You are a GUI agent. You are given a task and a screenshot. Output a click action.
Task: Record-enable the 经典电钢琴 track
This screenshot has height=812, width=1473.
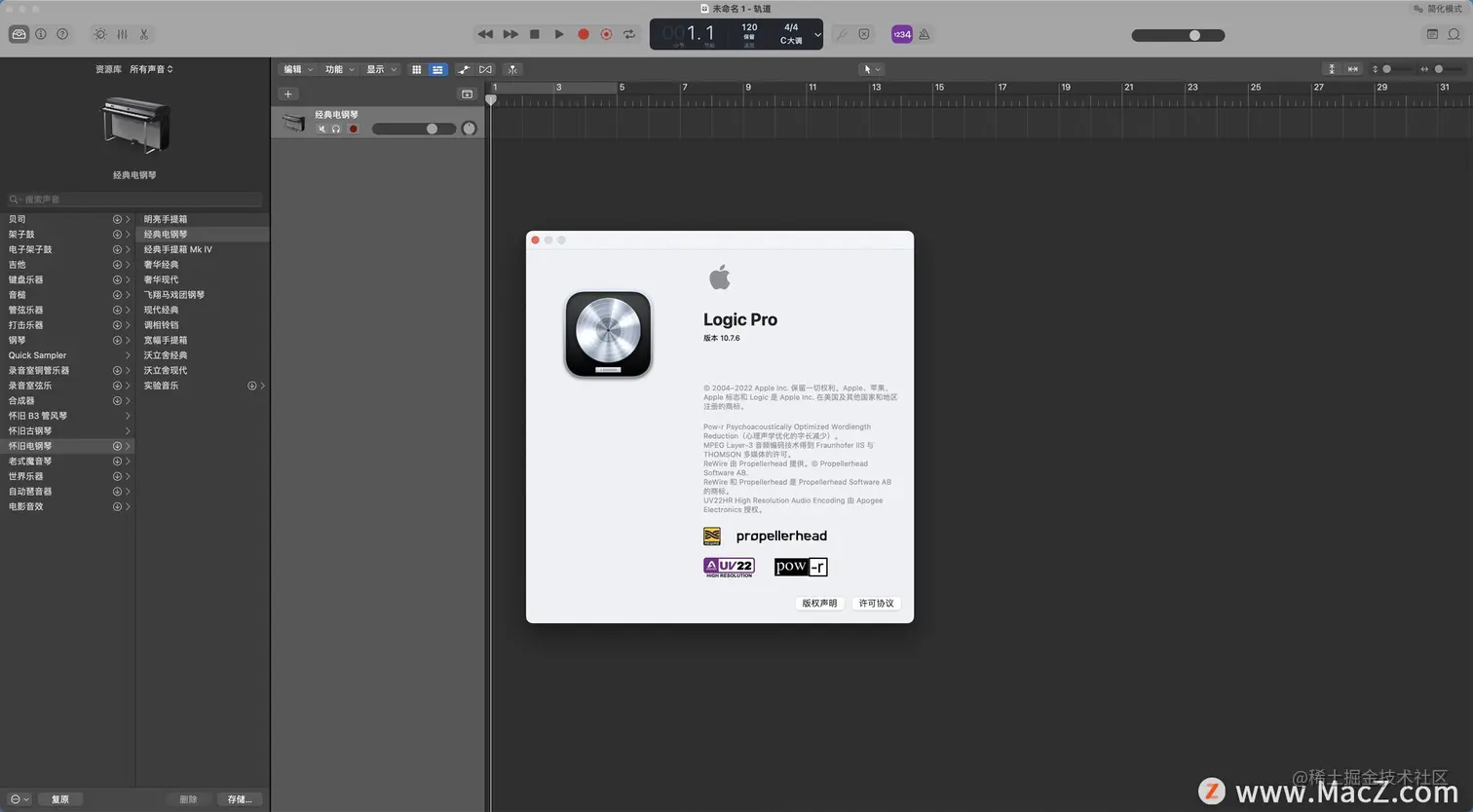(353, 129)
